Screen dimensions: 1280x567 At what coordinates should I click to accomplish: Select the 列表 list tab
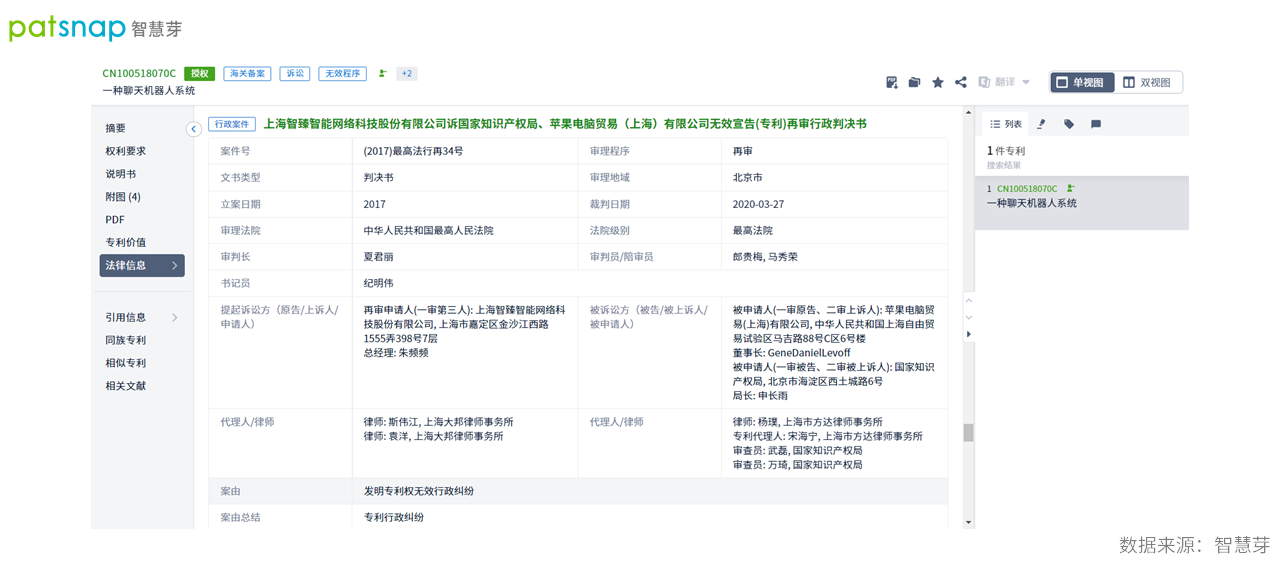coord(1006,124)
